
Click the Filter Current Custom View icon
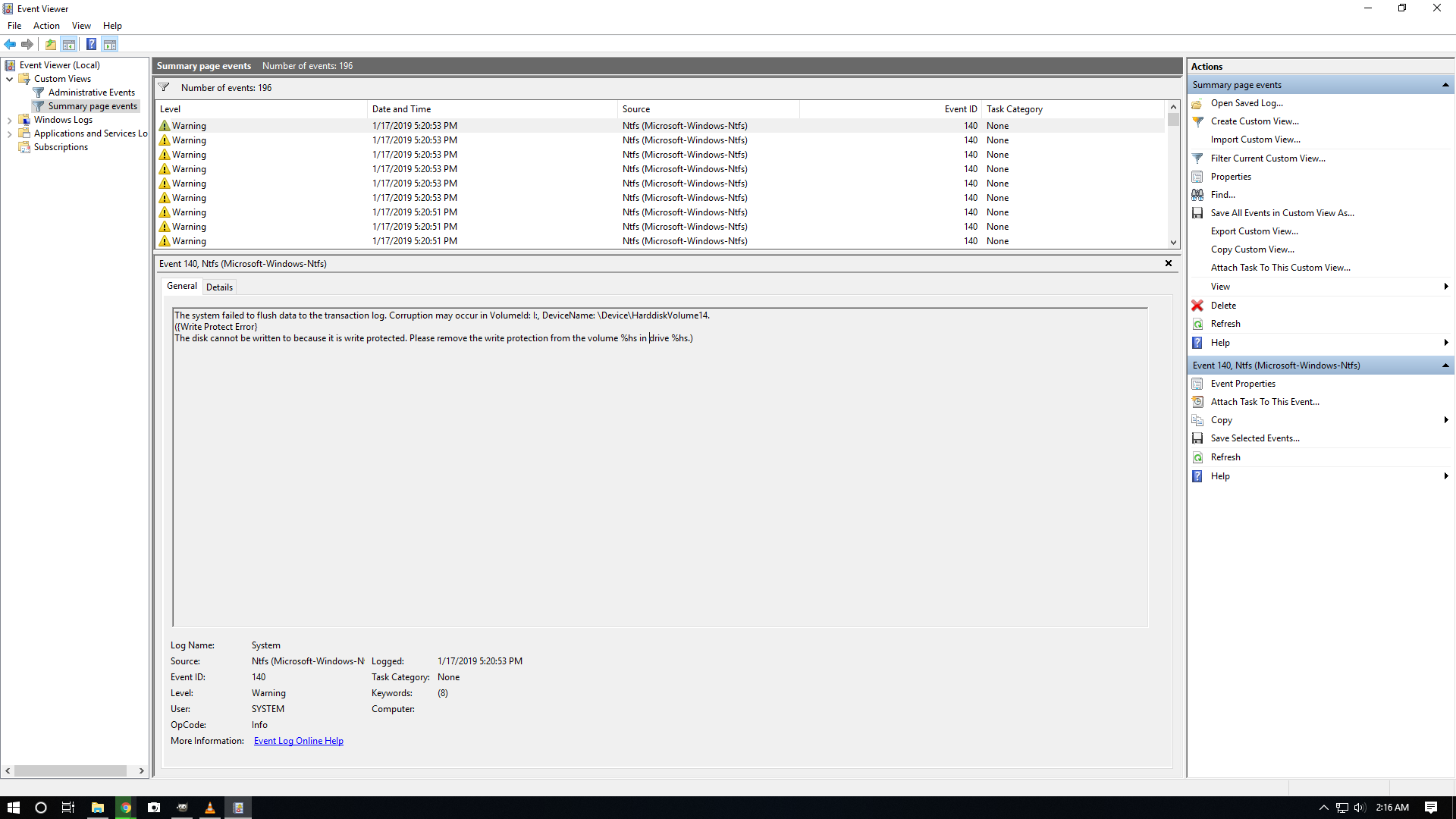click(1197, 158)
